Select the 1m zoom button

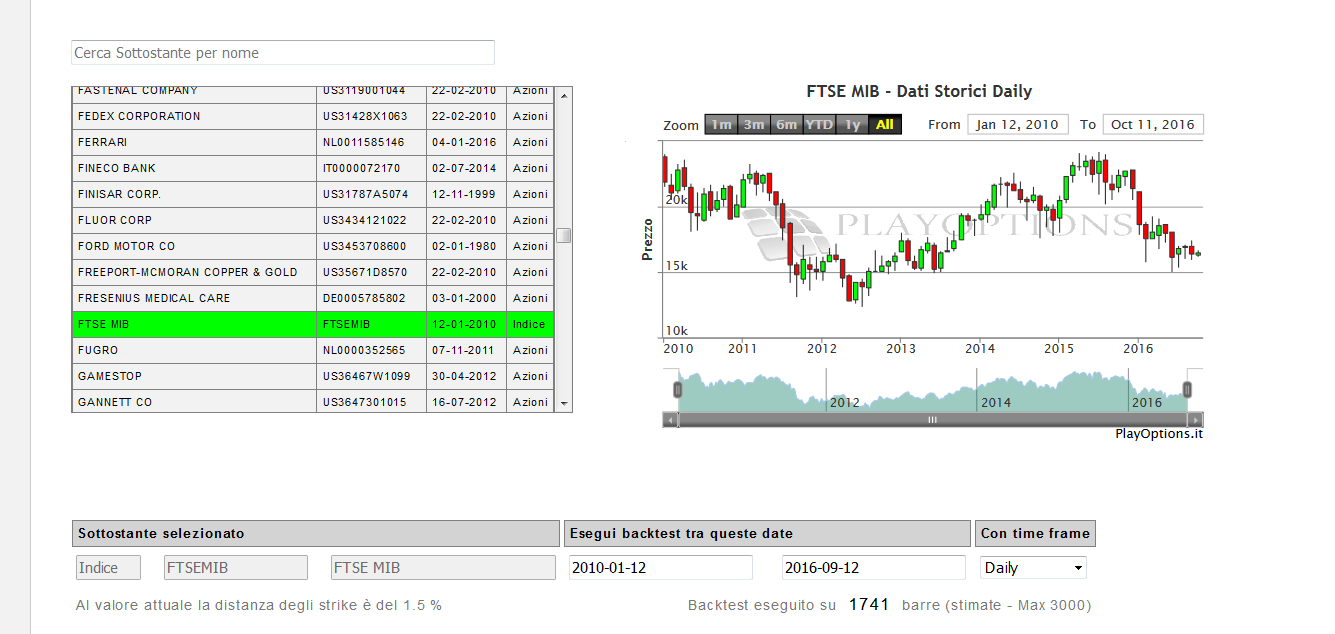point(721,125)
